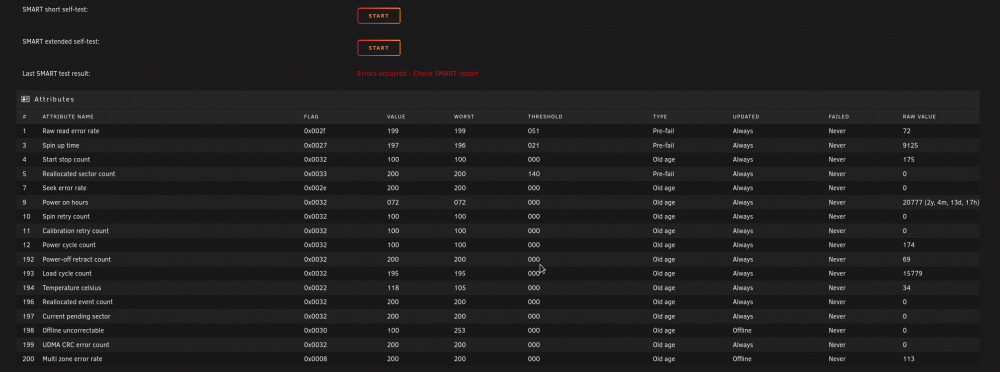The image size is (1000, 372).
Task: Select the VALUE column header
Action: (x=396, y=117)
